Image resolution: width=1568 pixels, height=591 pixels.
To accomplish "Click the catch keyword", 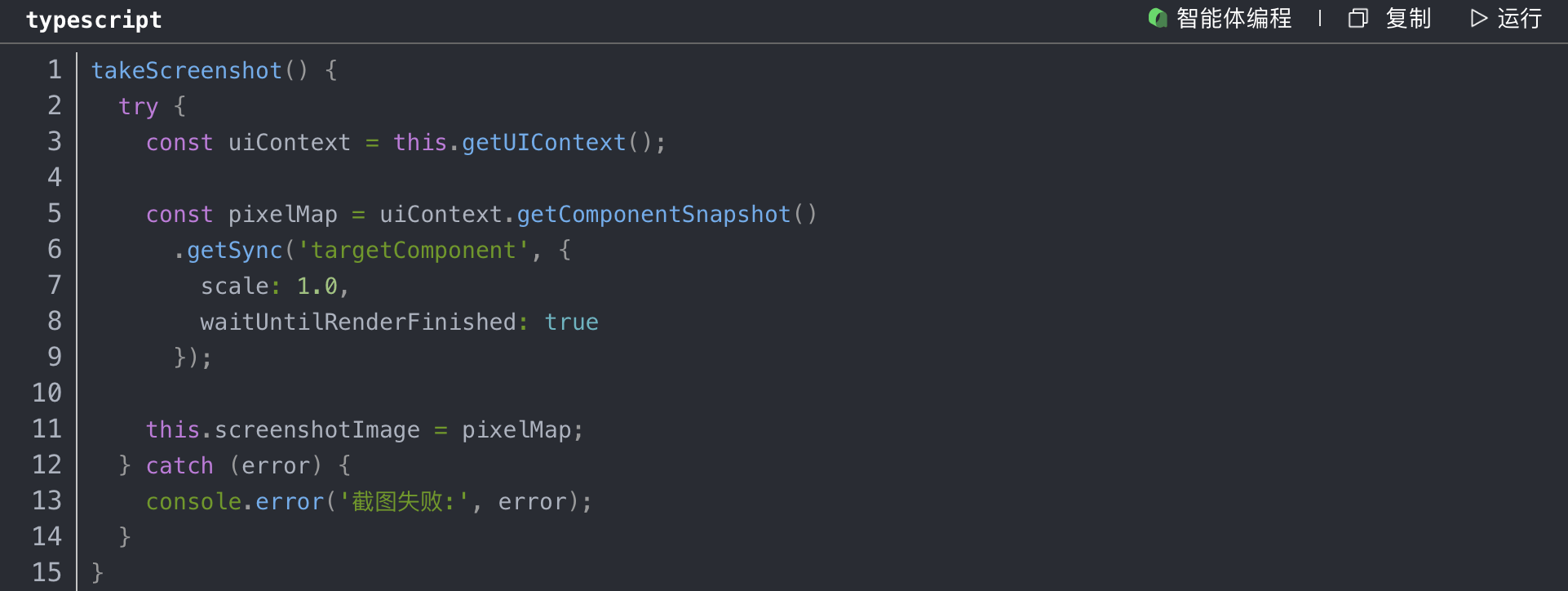I will click(179, 466).
